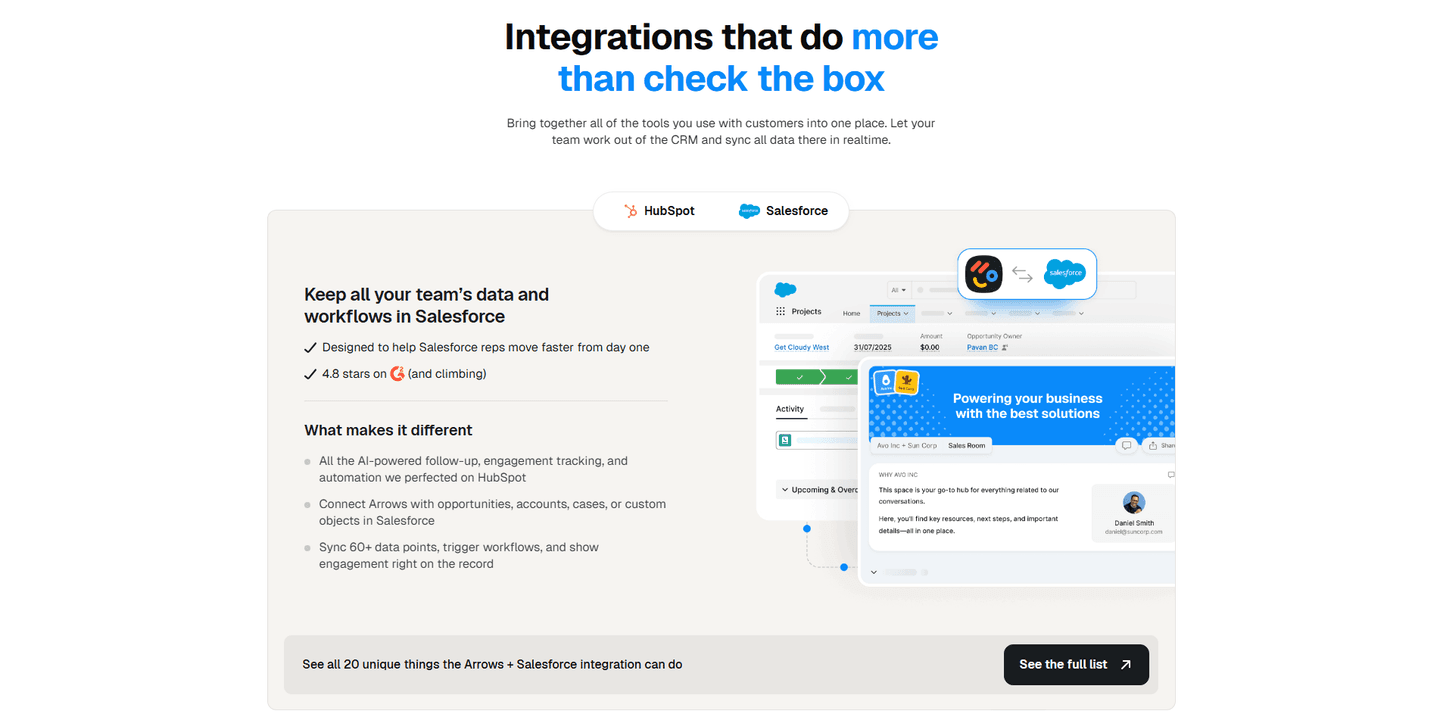Switch to the Salesforce integration tab
Screen dimensions: 1440x711
783,211
